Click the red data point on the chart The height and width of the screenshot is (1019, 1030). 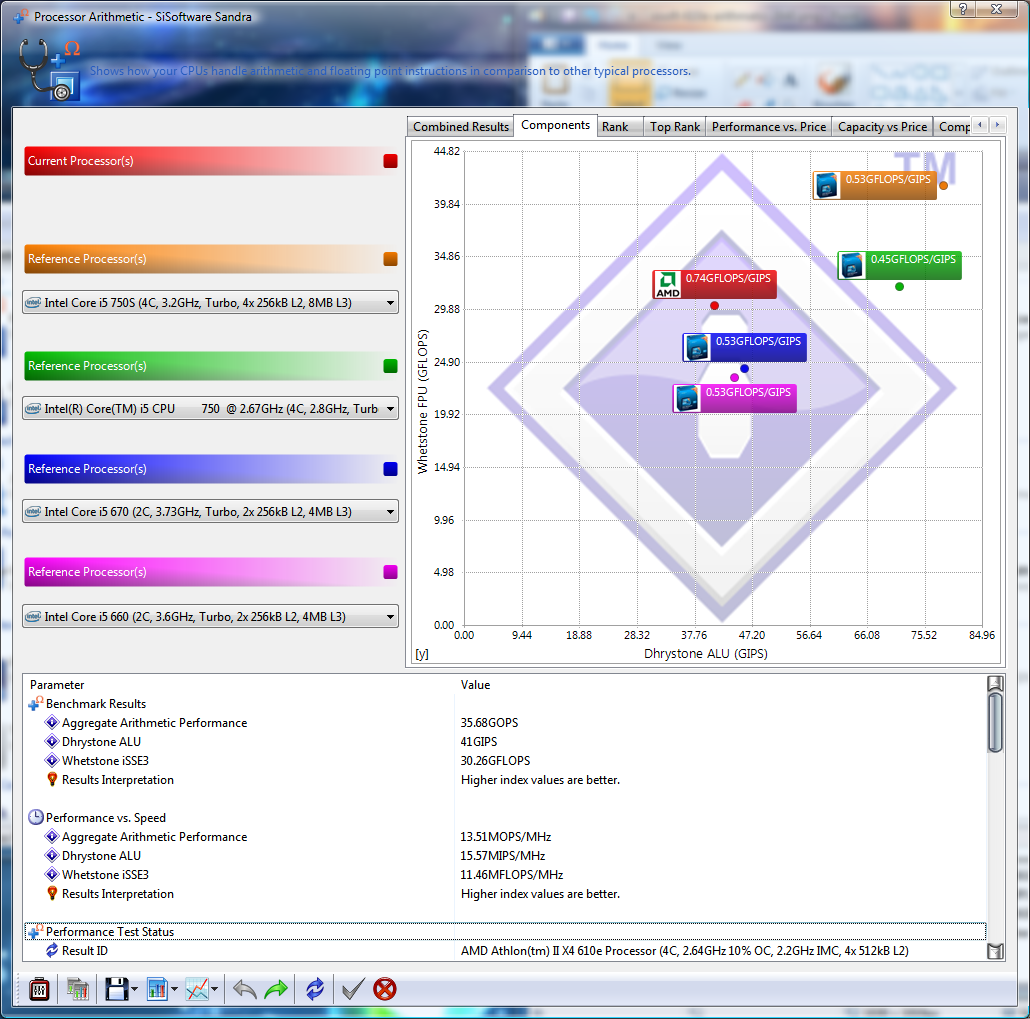714,306
